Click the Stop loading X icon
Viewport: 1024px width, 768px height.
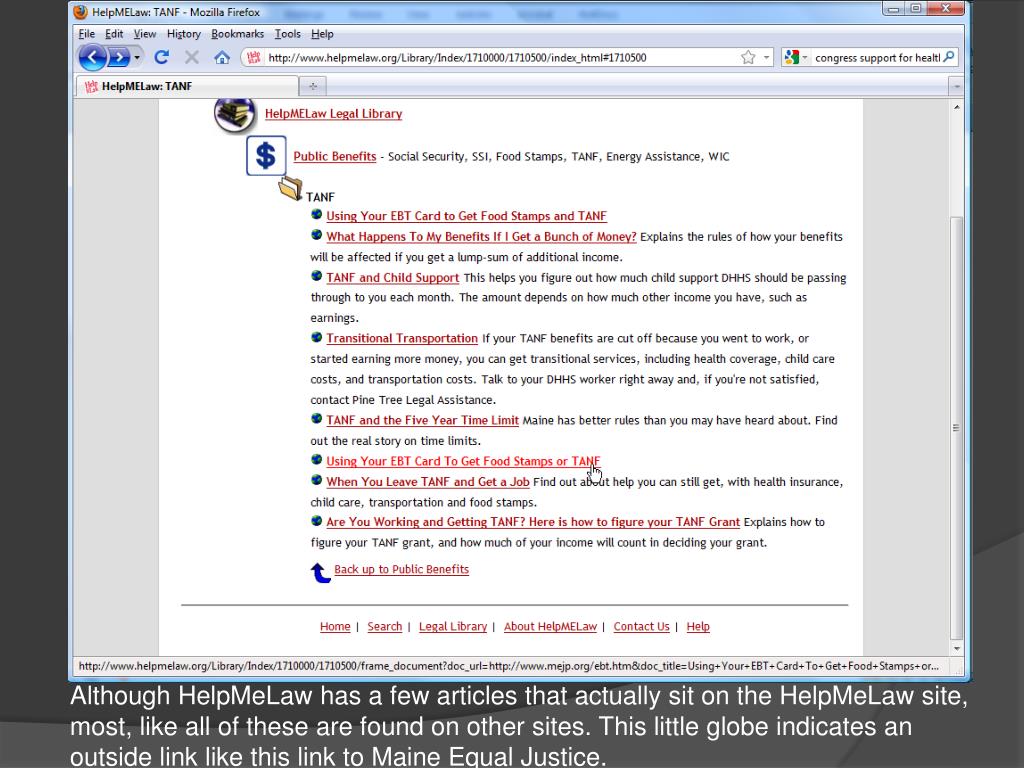[x=191, y=57]
